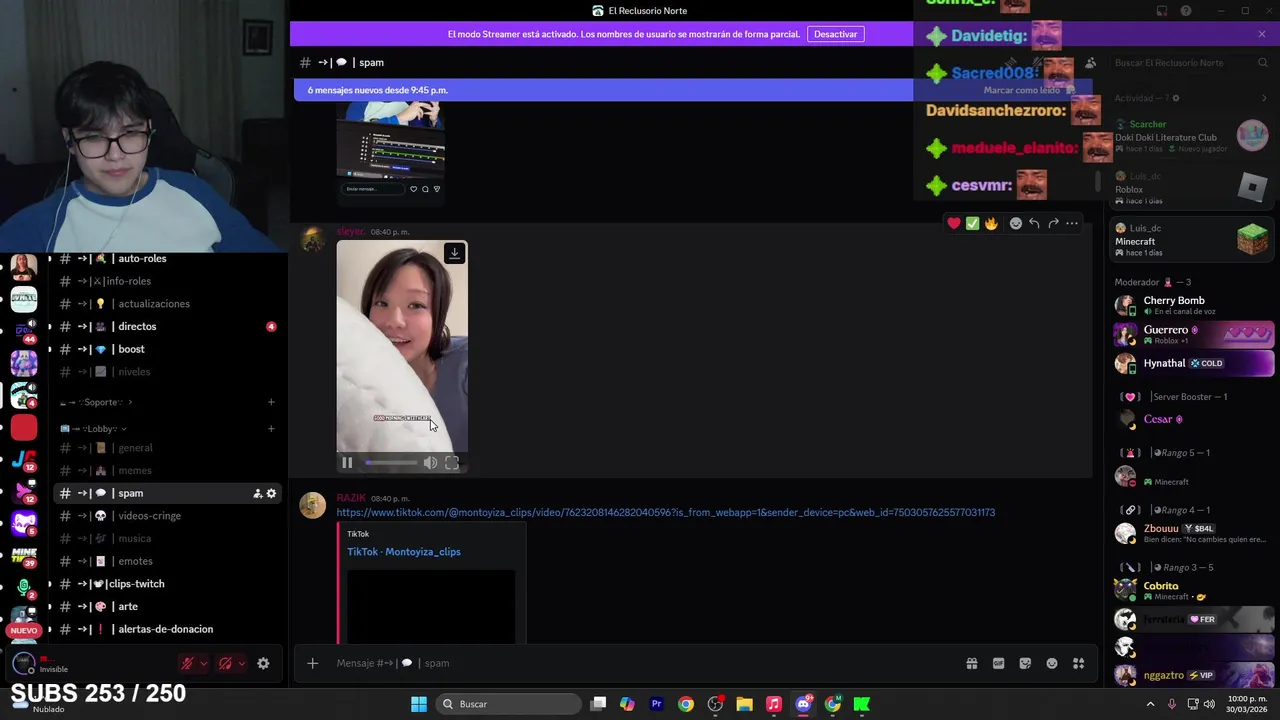
Task: Open the microphone input options arrow
Action: tap(204, 663)
